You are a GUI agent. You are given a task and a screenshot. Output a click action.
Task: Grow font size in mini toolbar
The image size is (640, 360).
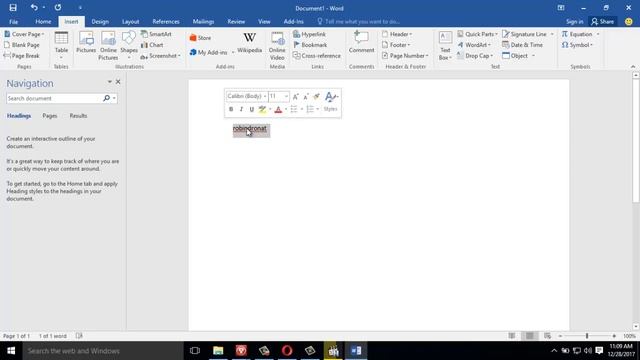[x=296, y=96]
